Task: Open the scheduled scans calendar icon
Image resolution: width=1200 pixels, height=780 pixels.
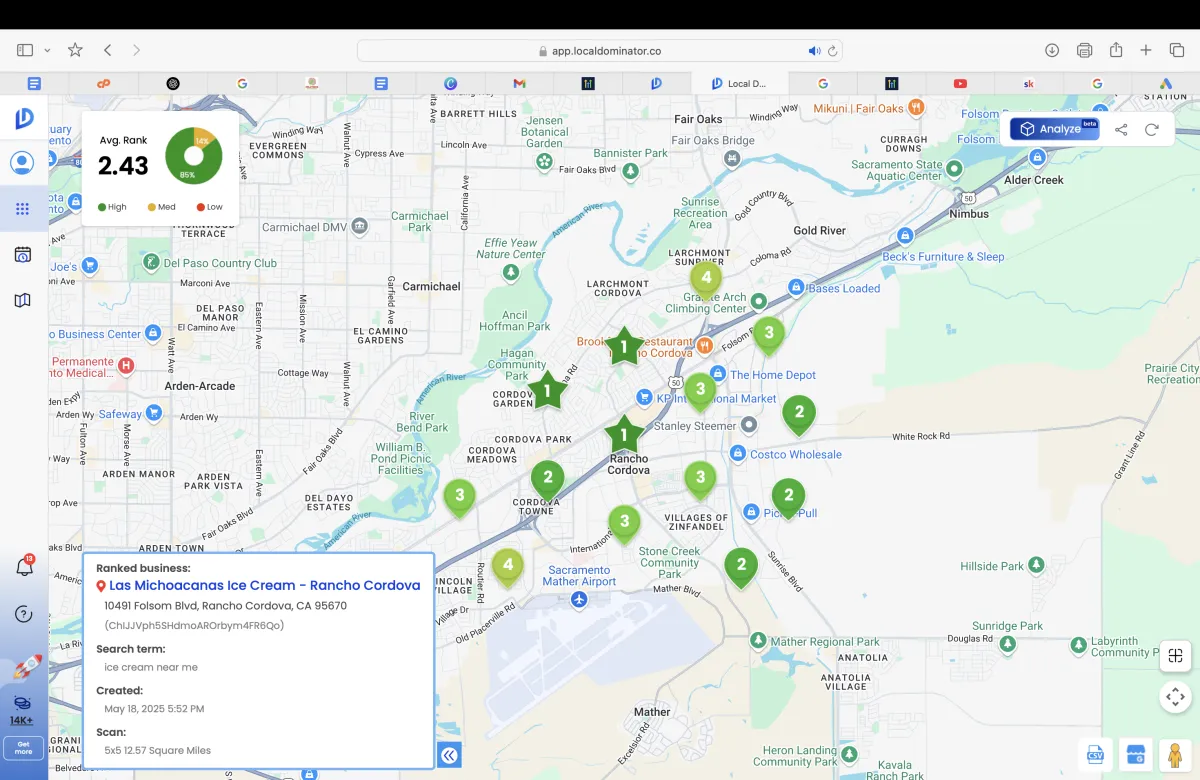Action: (22, 255)
